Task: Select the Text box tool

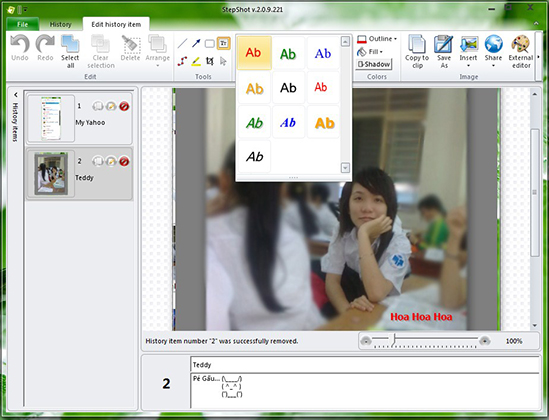Action: [x=223, y=43]
